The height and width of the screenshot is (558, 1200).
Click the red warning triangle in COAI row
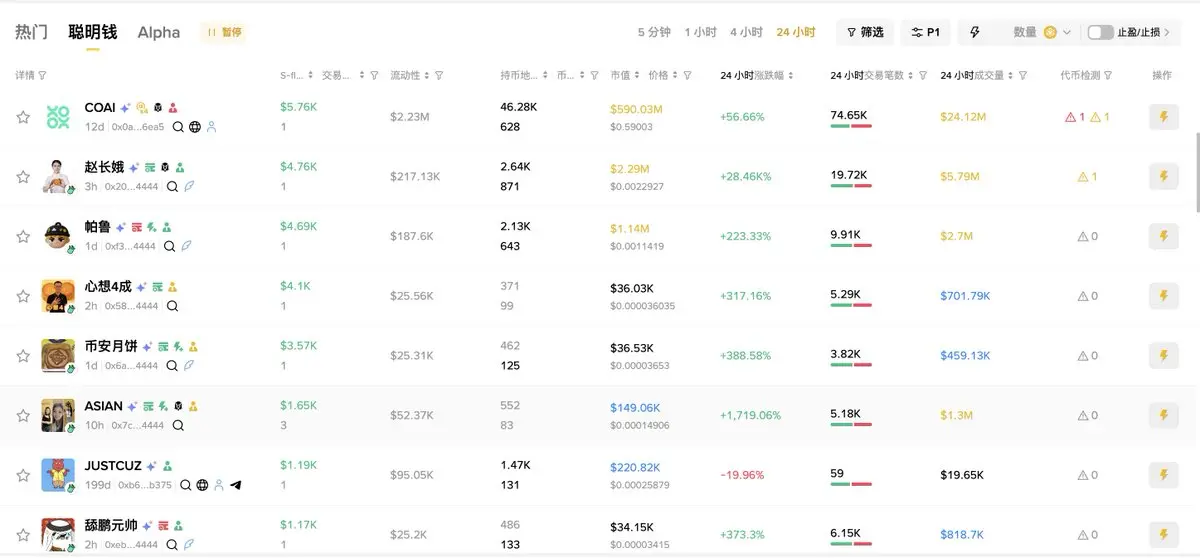[x=1070, y=117]
